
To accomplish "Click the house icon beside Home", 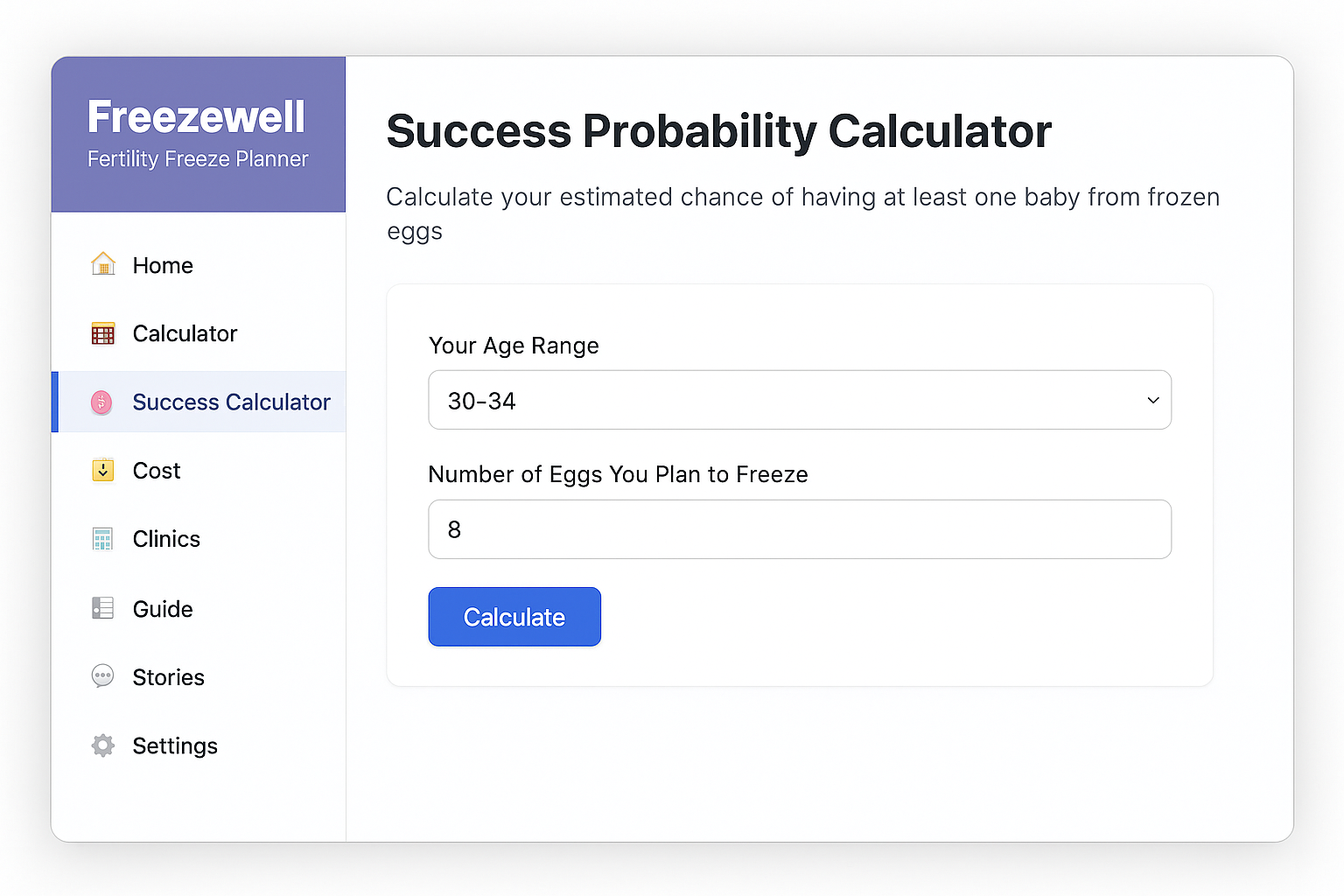I will [x=103, y=264].
